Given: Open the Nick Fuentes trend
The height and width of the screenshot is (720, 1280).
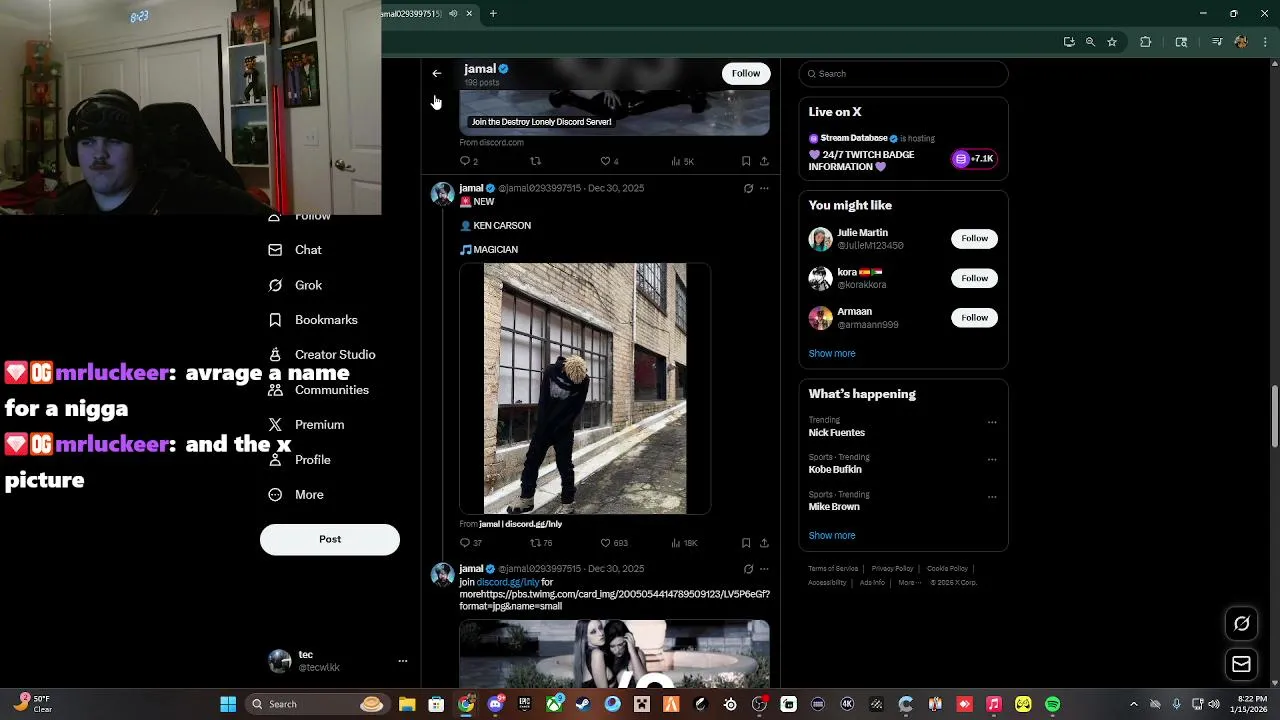Looking at the screenshot, I should pyautogui.click(x=837, y=433).
